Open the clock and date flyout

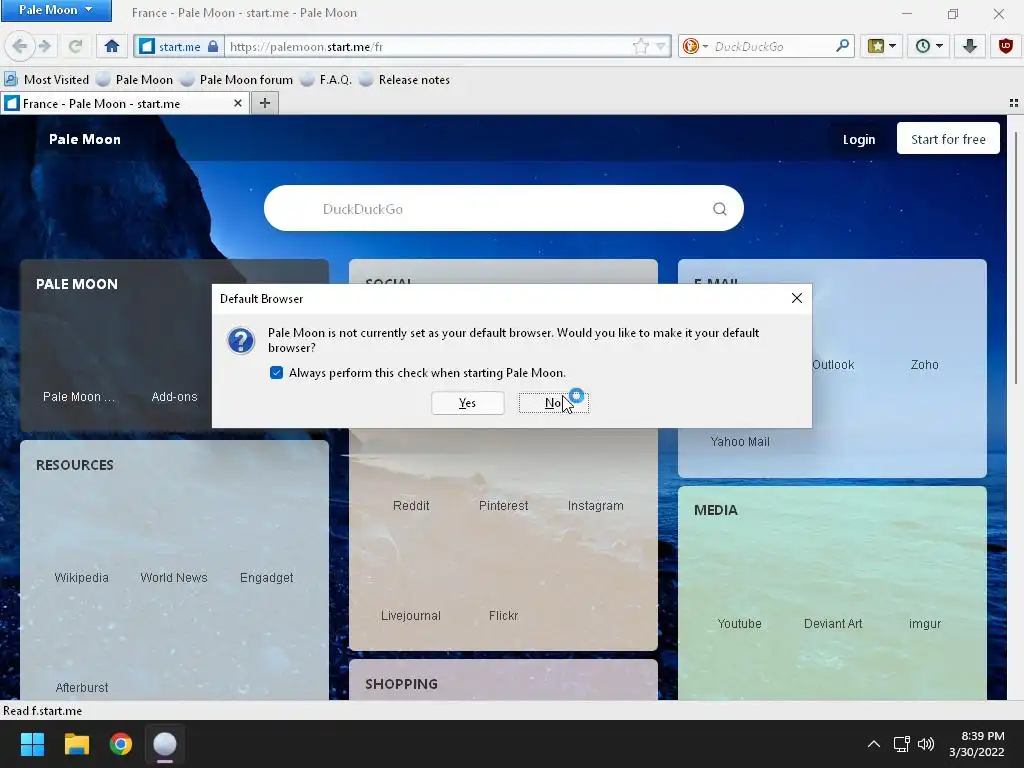(x=977, y=744)
